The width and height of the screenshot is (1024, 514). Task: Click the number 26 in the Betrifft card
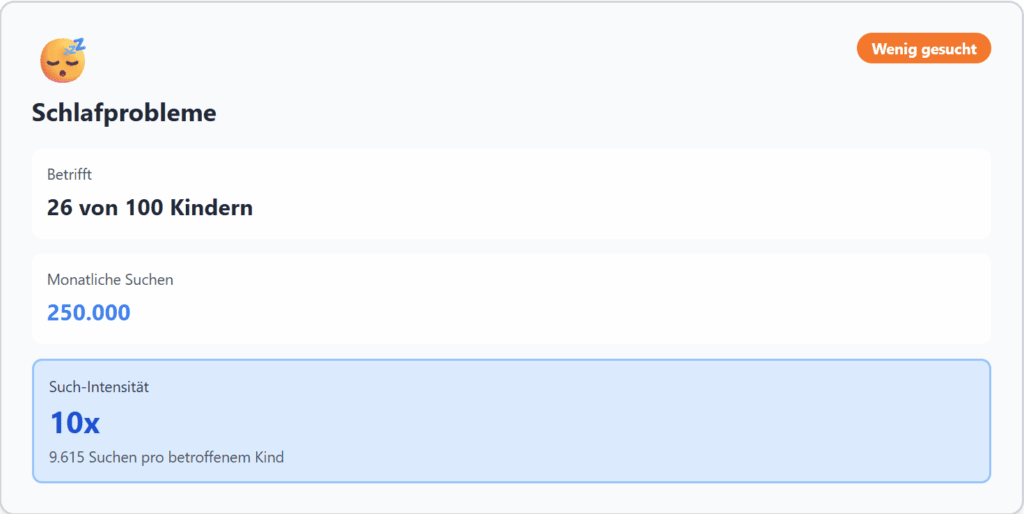coord(60,208)
